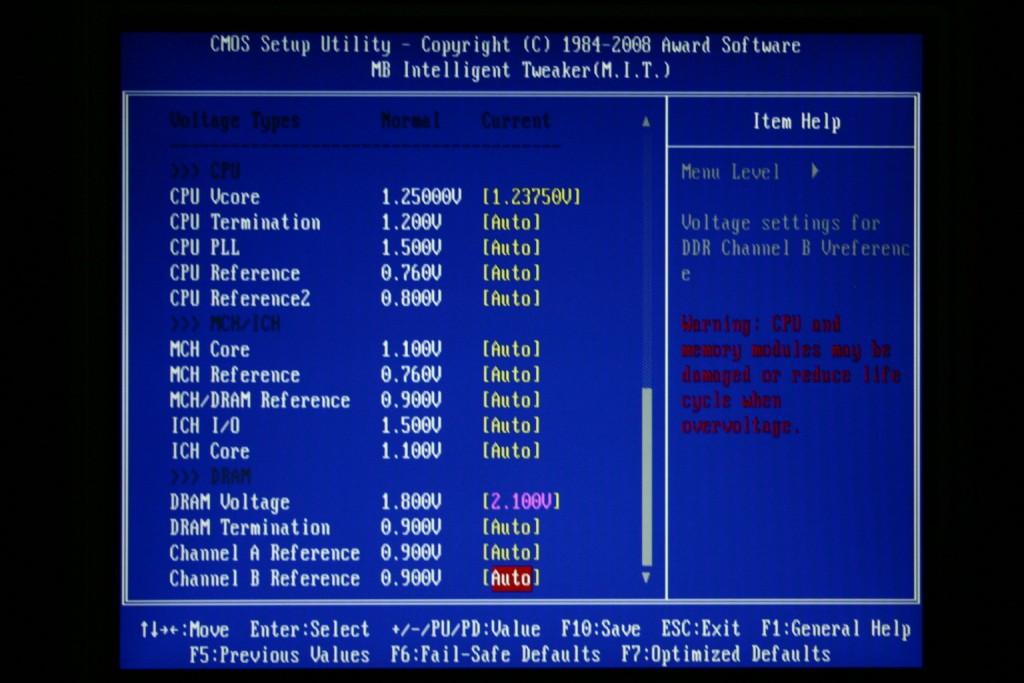The height and width of the screenshot is (683, 1024).
Task: Click the CPU PLL normal value 1.500V
Action: (x=411, y=248)
